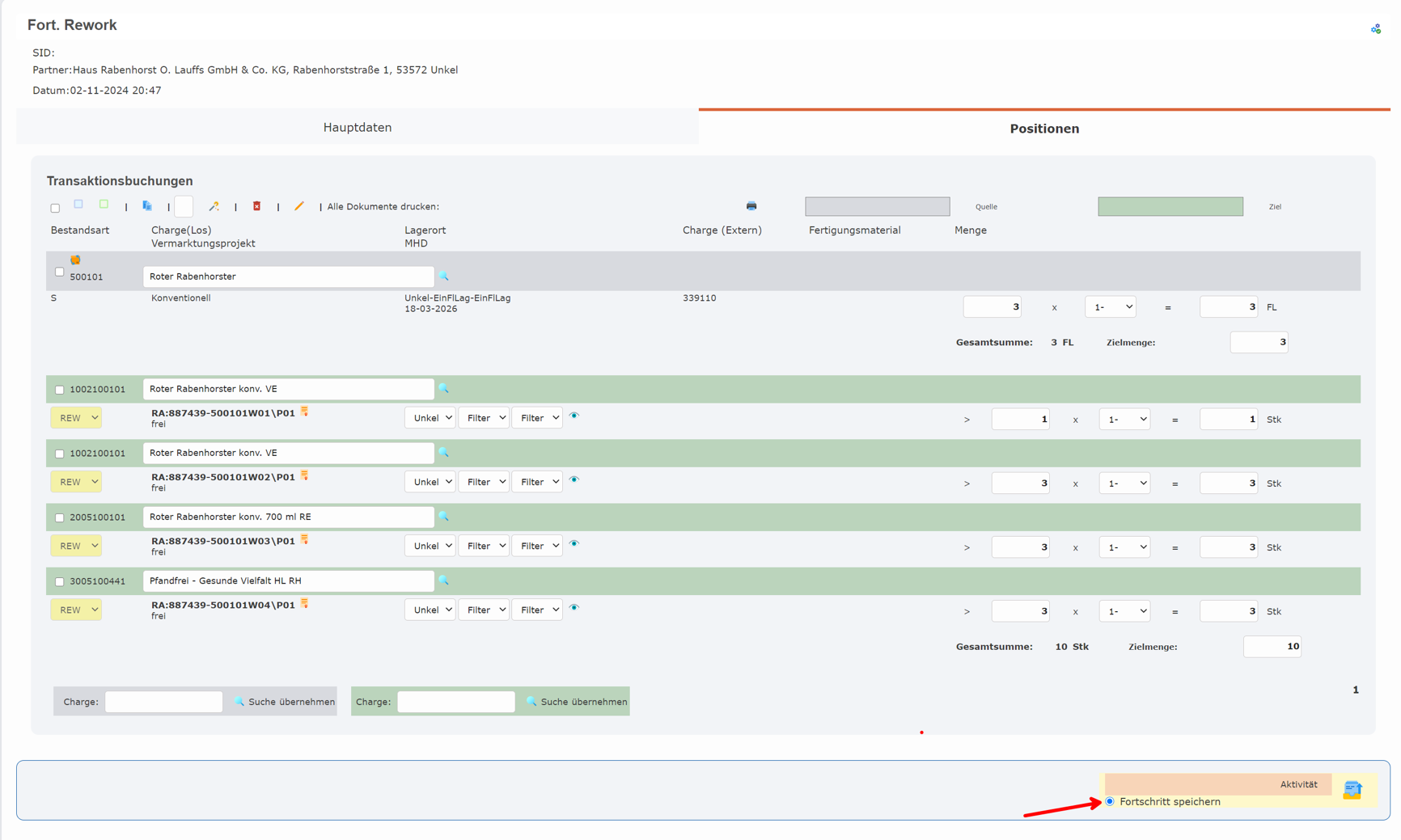Toggle eye icon on the W03\P01 row
The width and height of the screenshot is (1401, 840).
pyautogui.click(x=574, y=543)
